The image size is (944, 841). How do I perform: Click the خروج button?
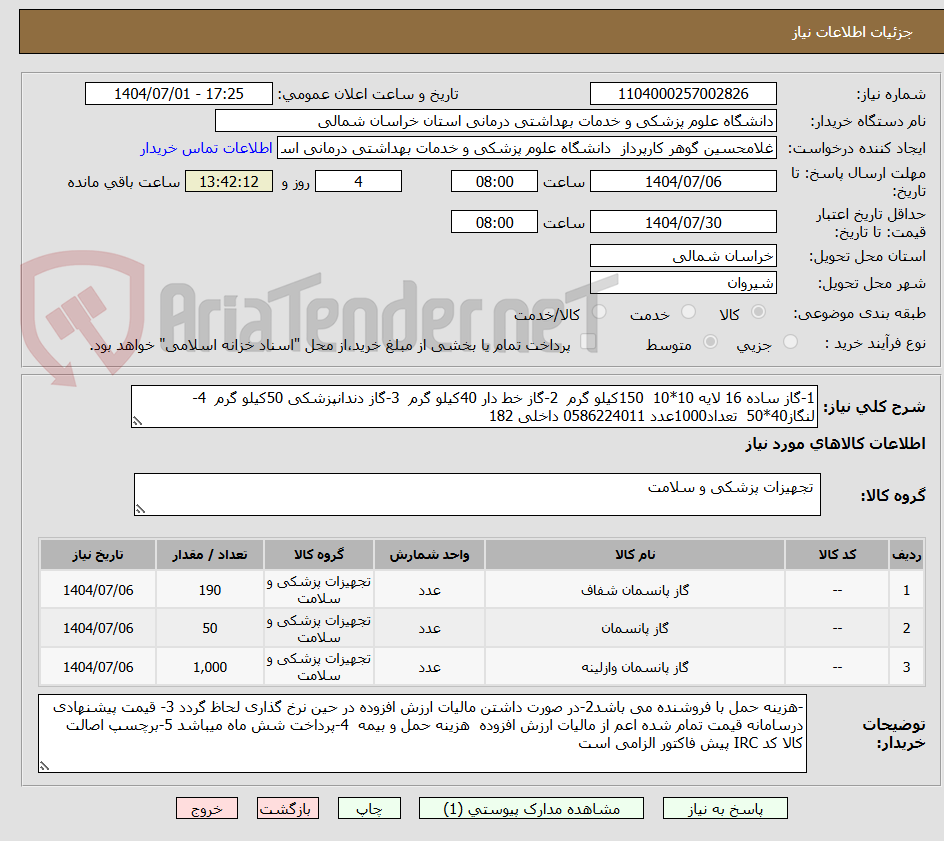(x=207, y=808)
